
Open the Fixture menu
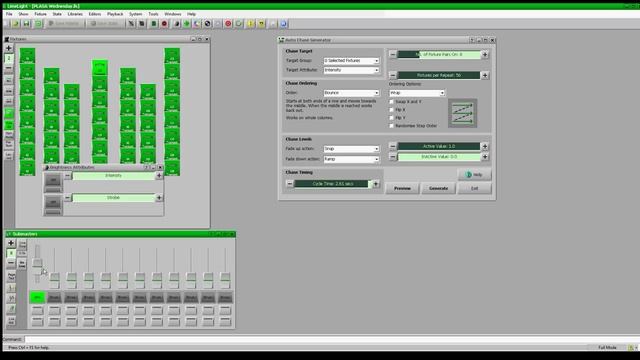pyautogui.click(x=40, y=14)
